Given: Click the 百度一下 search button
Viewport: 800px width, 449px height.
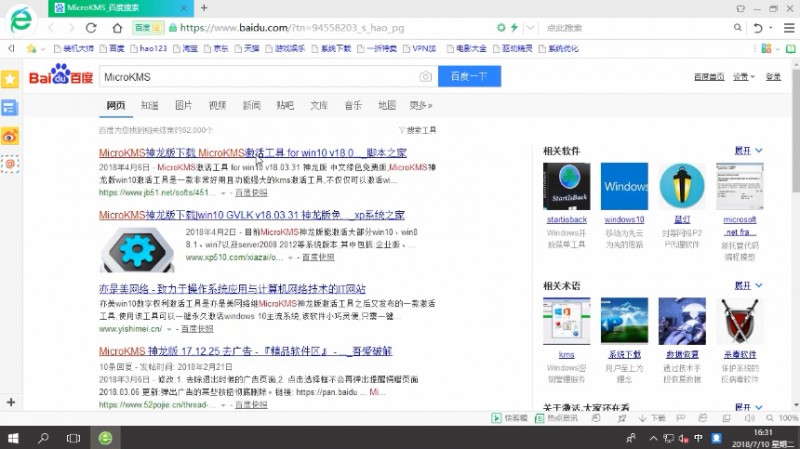Looking at the screenshot, I should point(469,77).
